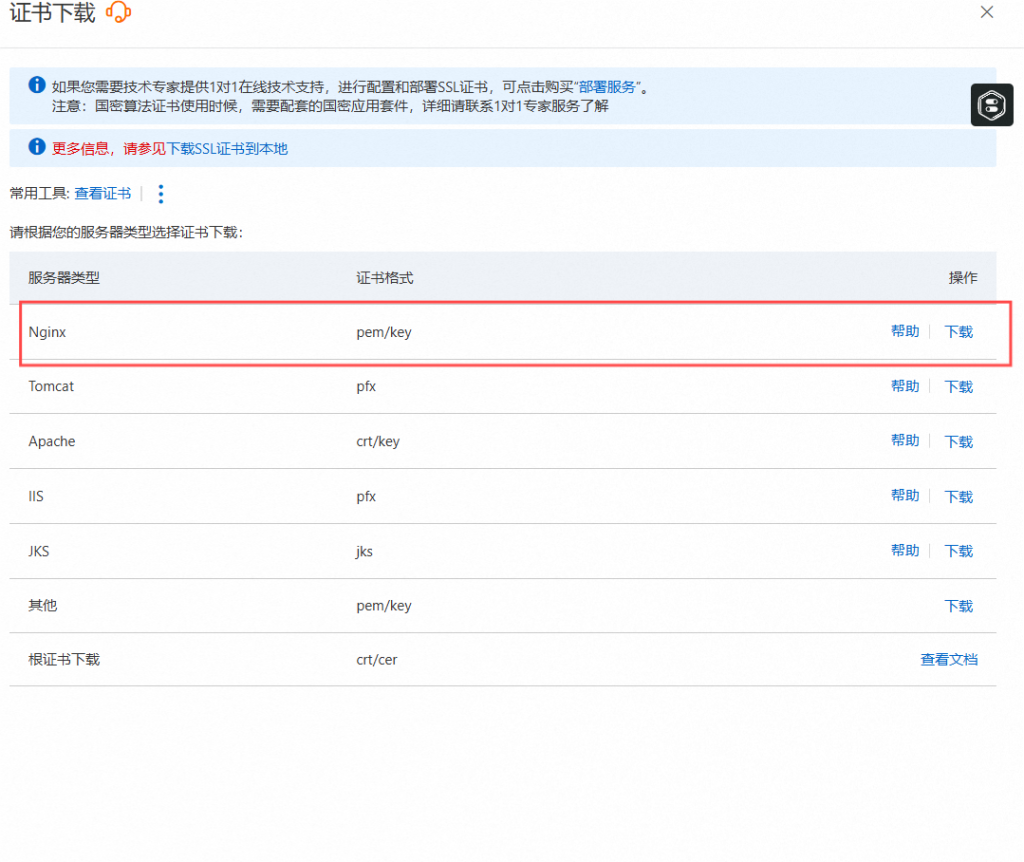Download the 其他 pem/key certificate

958,606
